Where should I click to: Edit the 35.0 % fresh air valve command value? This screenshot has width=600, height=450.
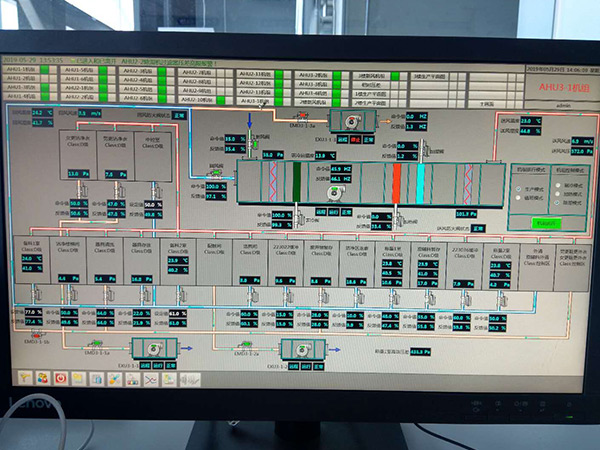coord(235,139)
